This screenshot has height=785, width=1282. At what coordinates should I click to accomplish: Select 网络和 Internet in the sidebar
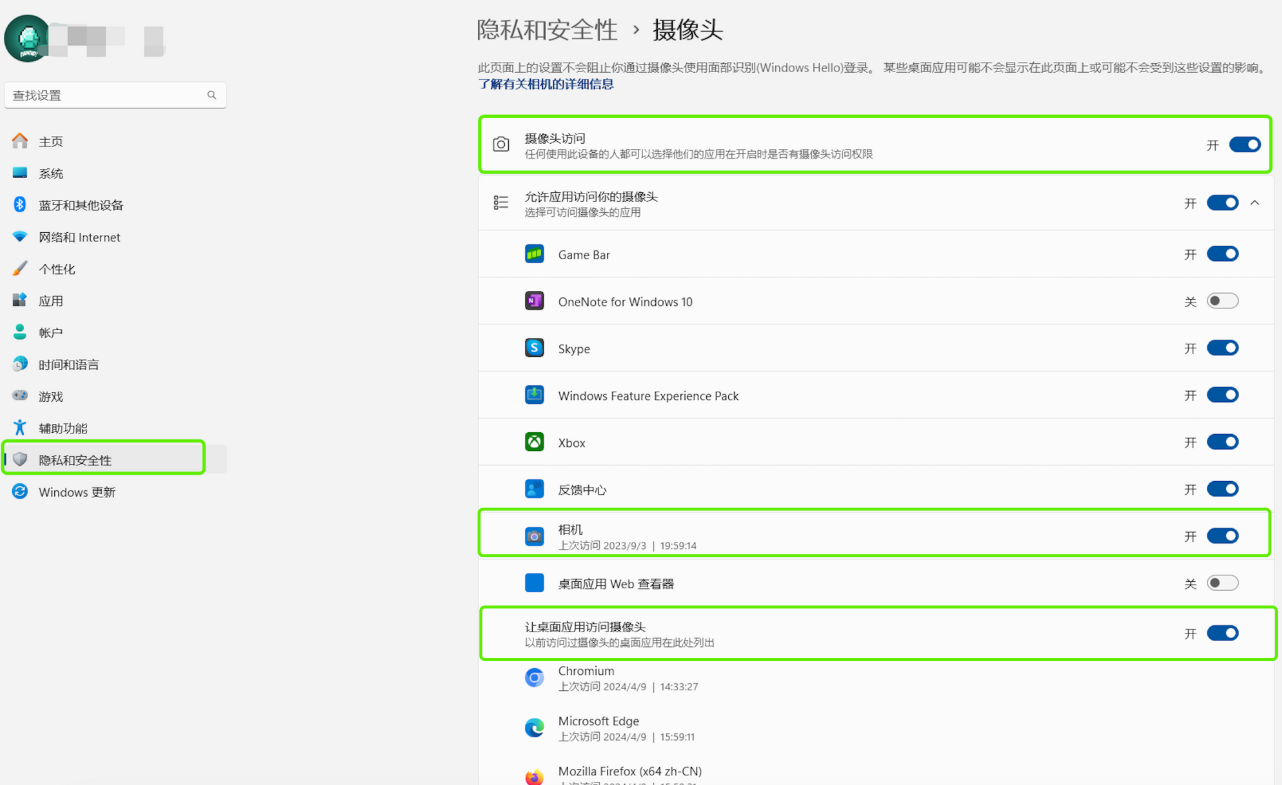click(x=79, y=237)
